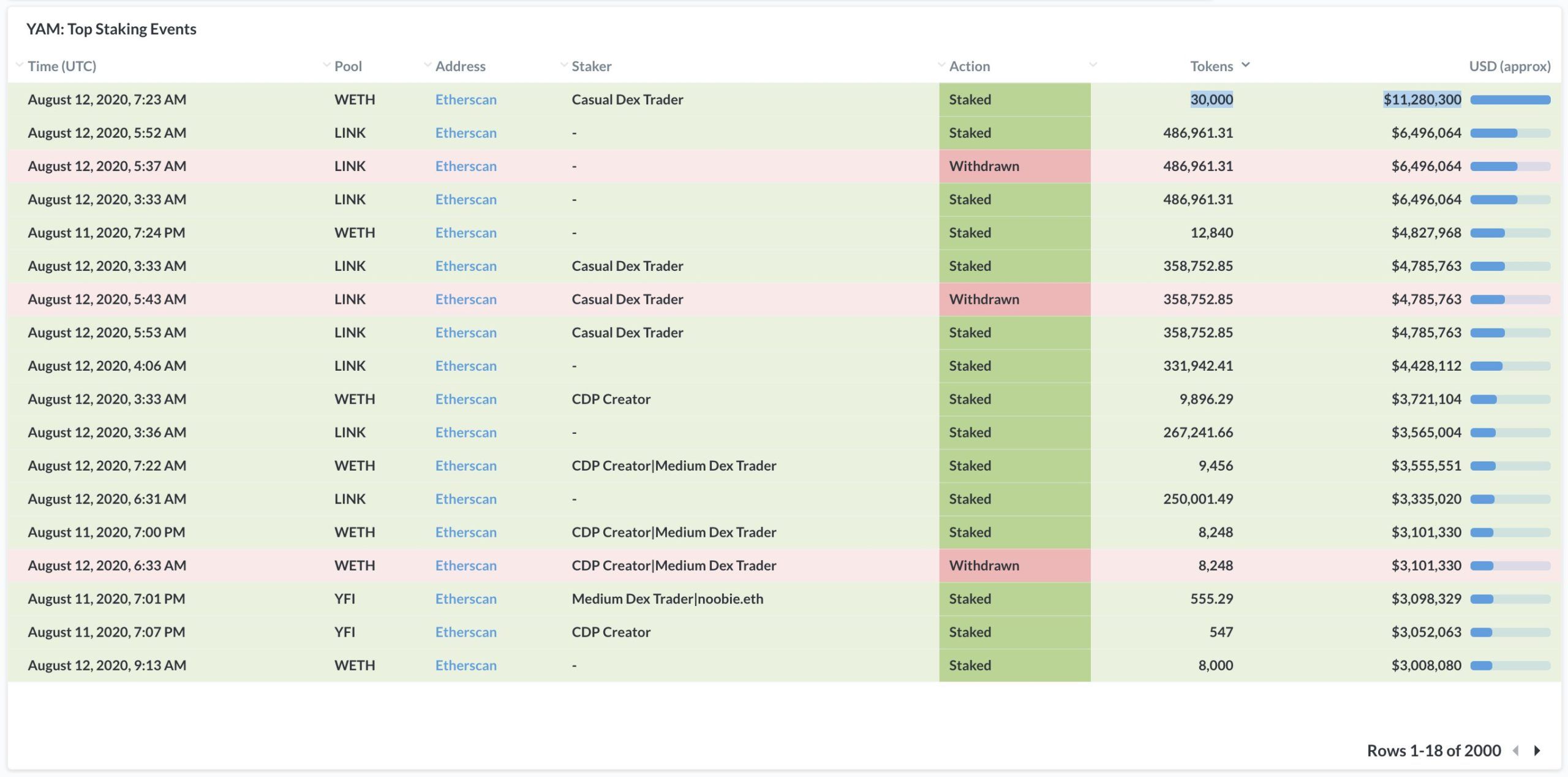
Task: Sort by the Action column header
Action: point(969,66)
